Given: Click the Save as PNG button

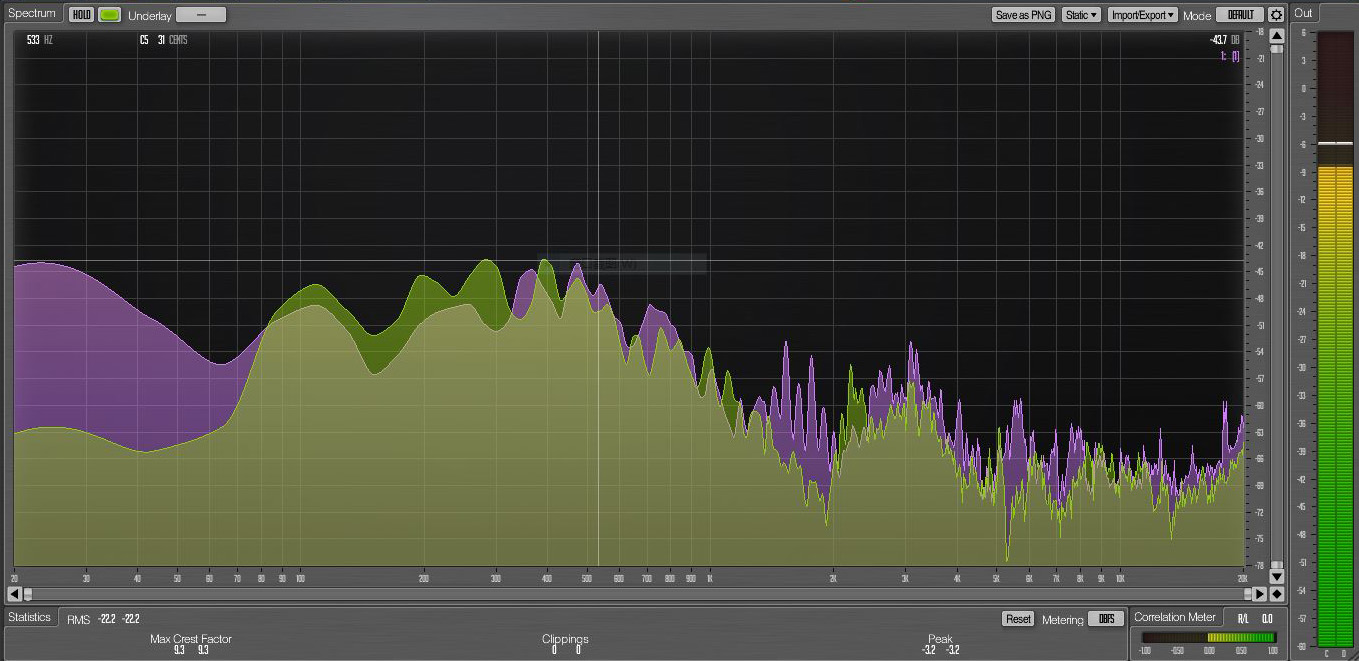Looking at the screenshot, I should click(x=1024, y=15).
